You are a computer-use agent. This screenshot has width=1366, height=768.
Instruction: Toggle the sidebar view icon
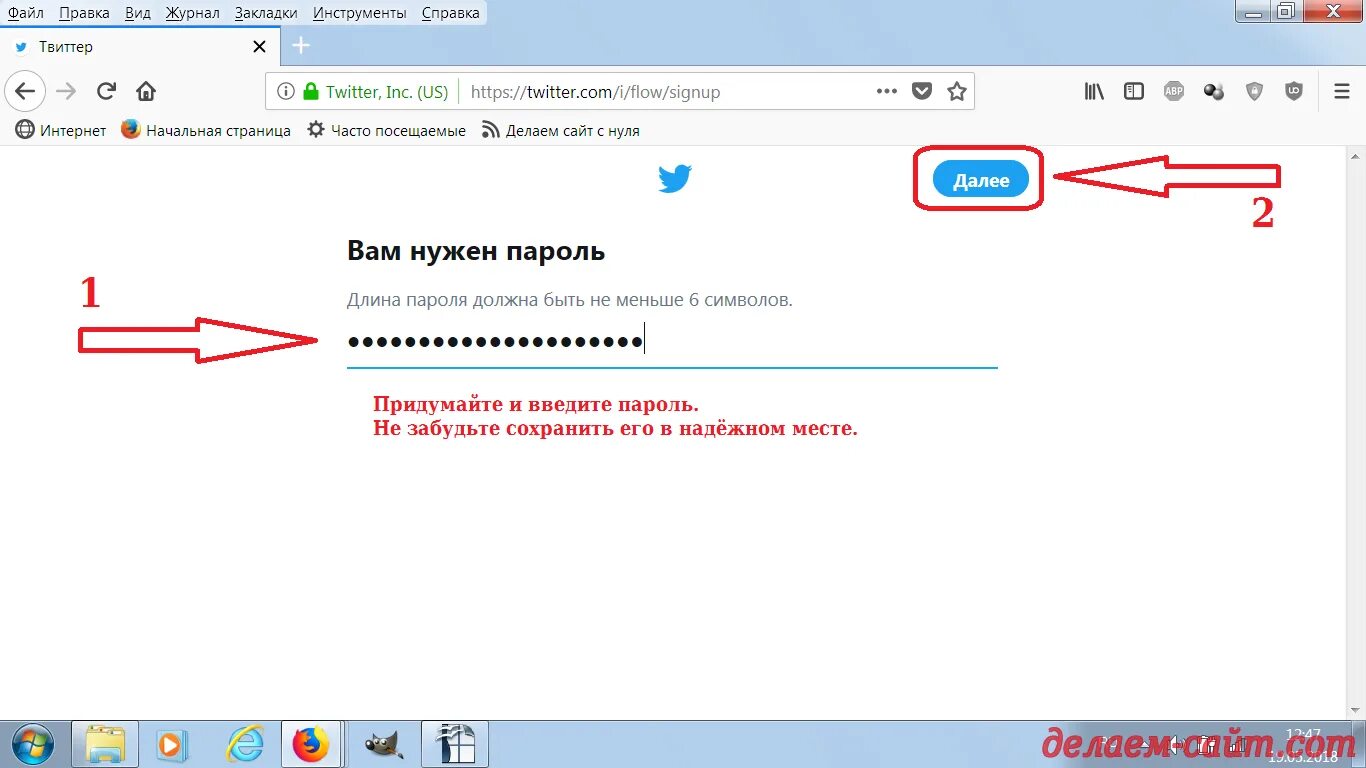1134,92
